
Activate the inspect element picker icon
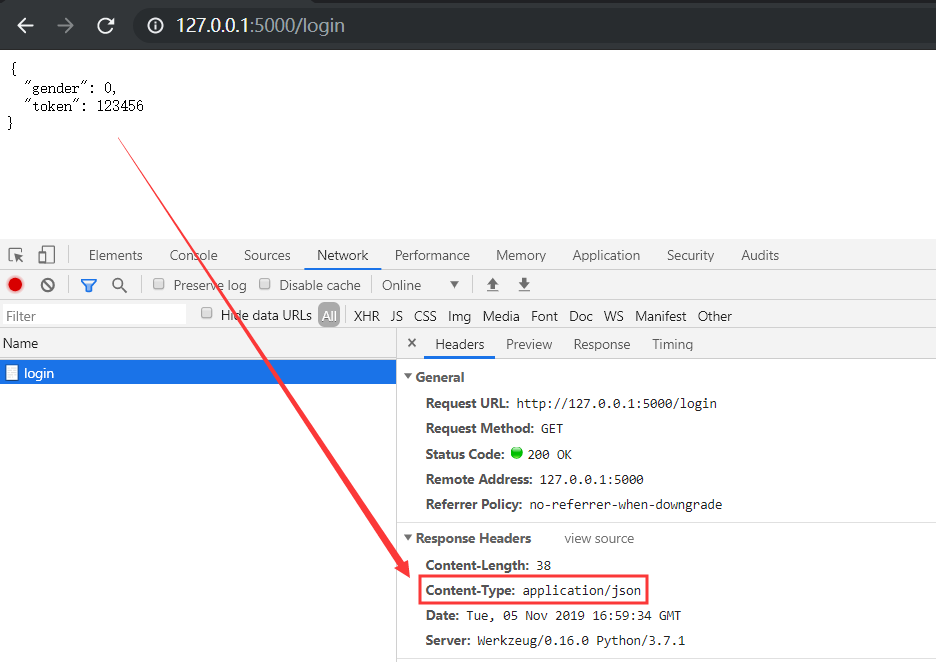click(16, 255)
